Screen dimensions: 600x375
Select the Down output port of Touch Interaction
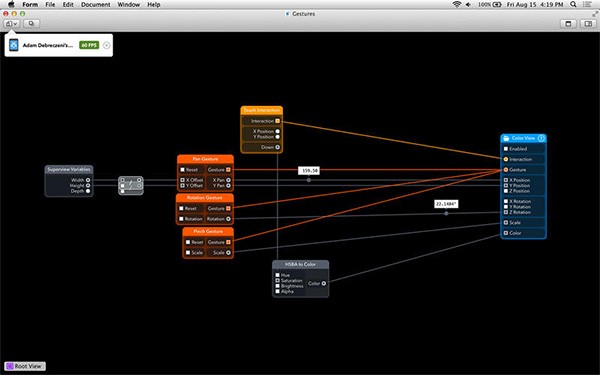click(278, 147)
